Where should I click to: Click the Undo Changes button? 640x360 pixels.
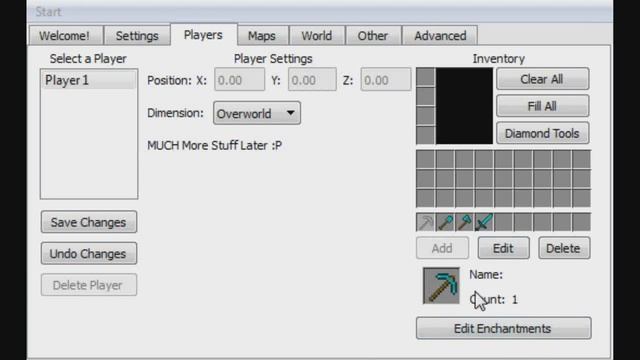89,253
